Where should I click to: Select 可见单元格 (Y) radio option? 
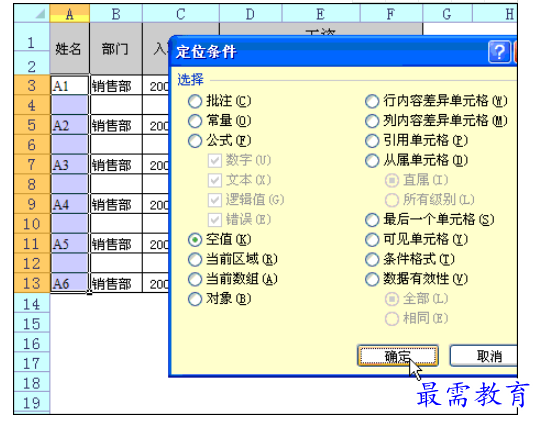coord(372,240)
